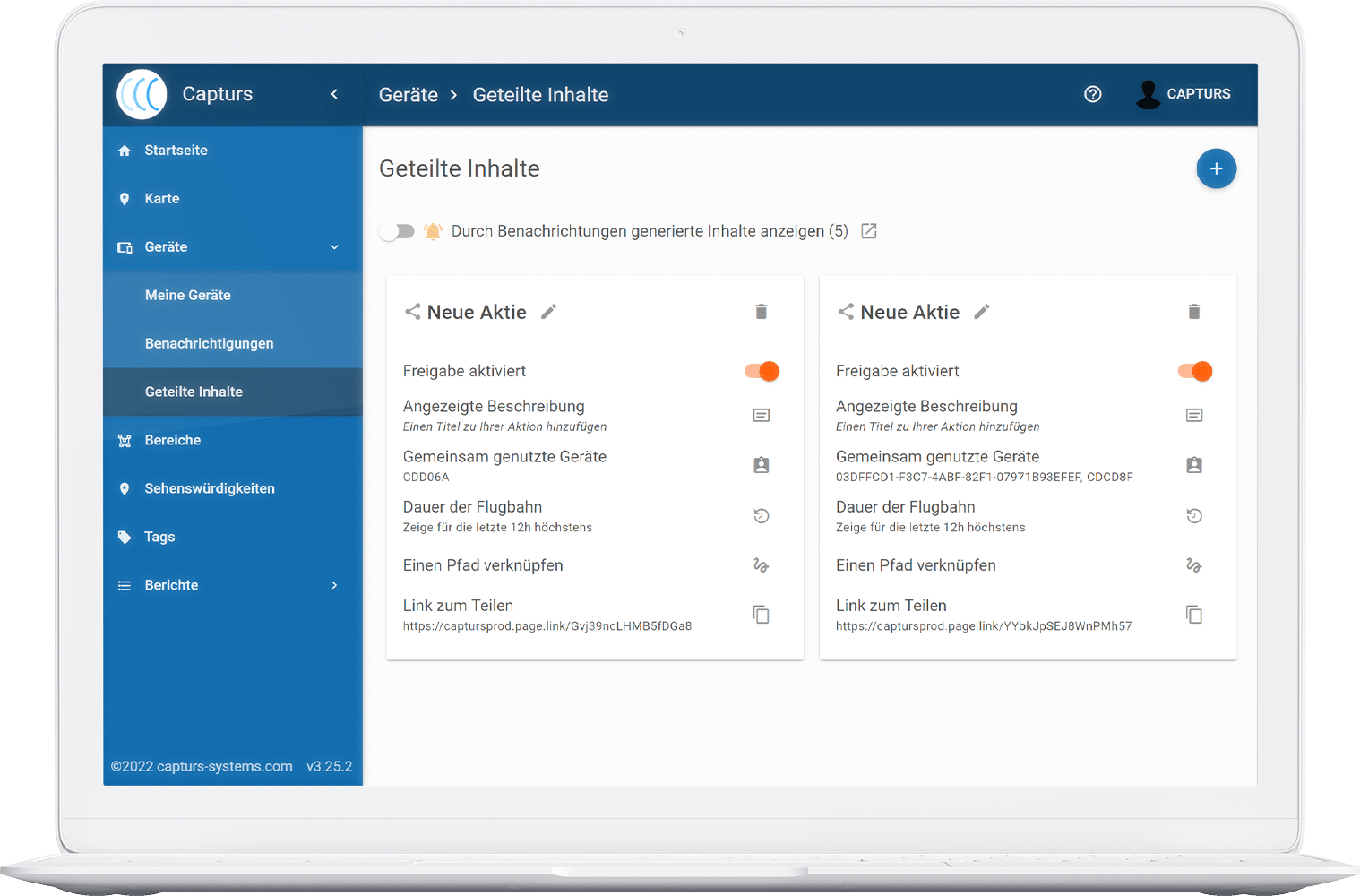Click the version number v3.25.2

tap(330, 767)
